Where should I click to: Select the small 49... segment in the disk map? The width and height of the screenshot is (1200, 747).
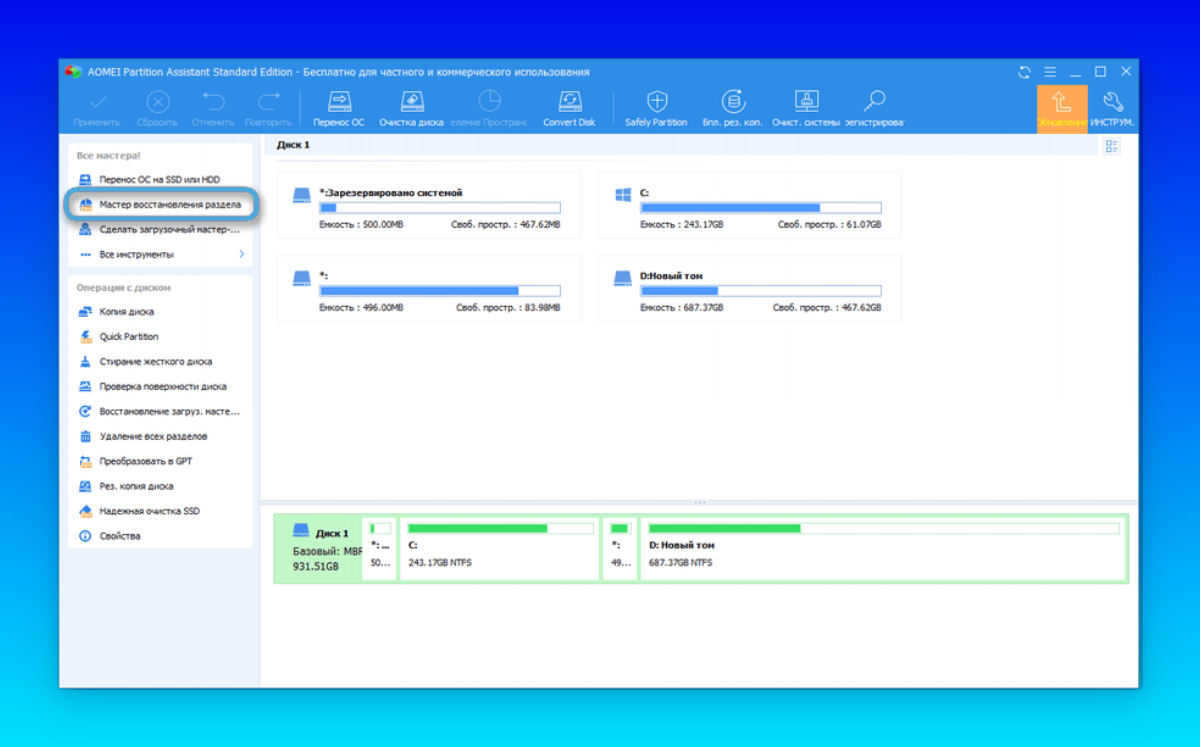coord(620,549)
